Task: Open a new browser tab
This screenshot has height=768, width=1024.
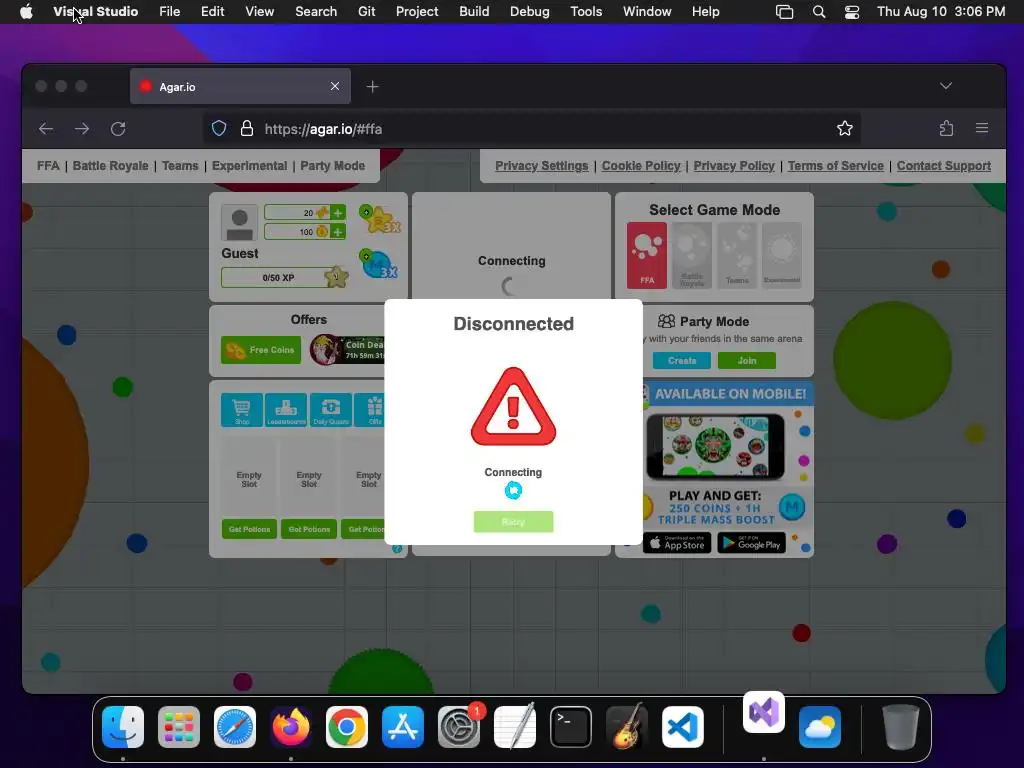Action: coord(372,86)
